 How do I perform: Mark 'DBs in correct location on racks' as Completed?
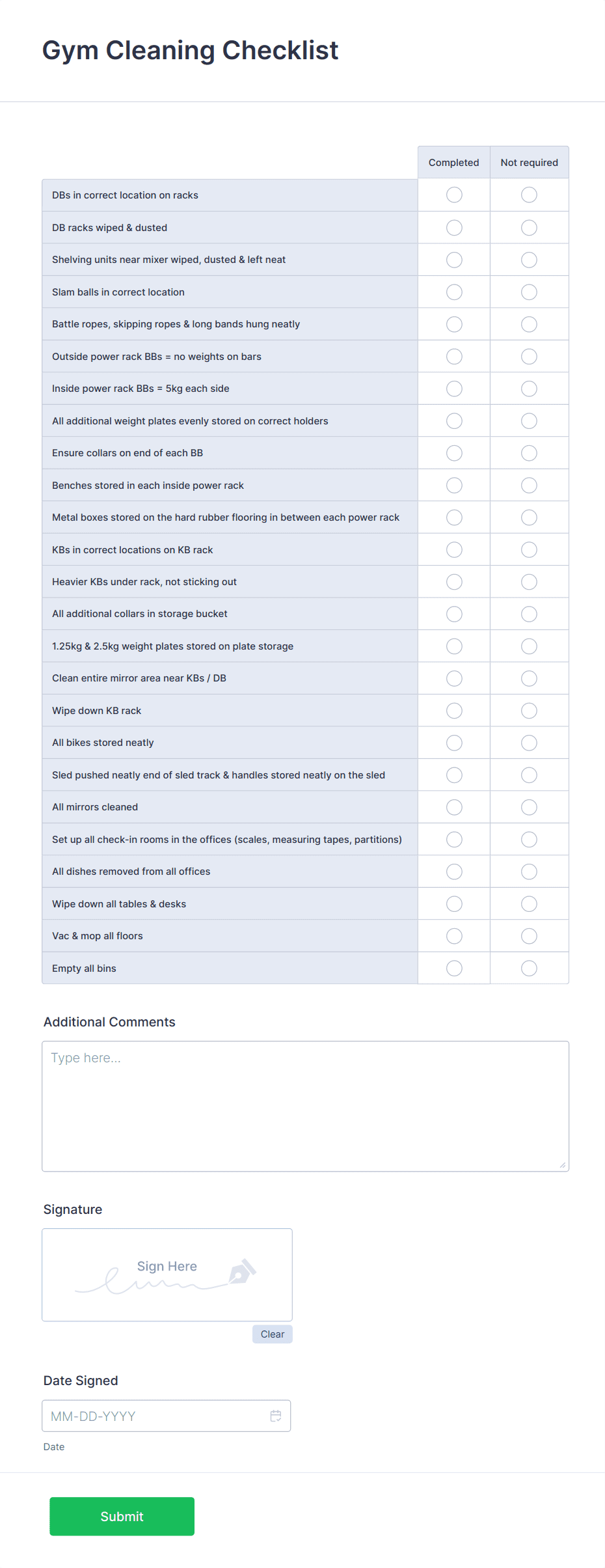453,194
